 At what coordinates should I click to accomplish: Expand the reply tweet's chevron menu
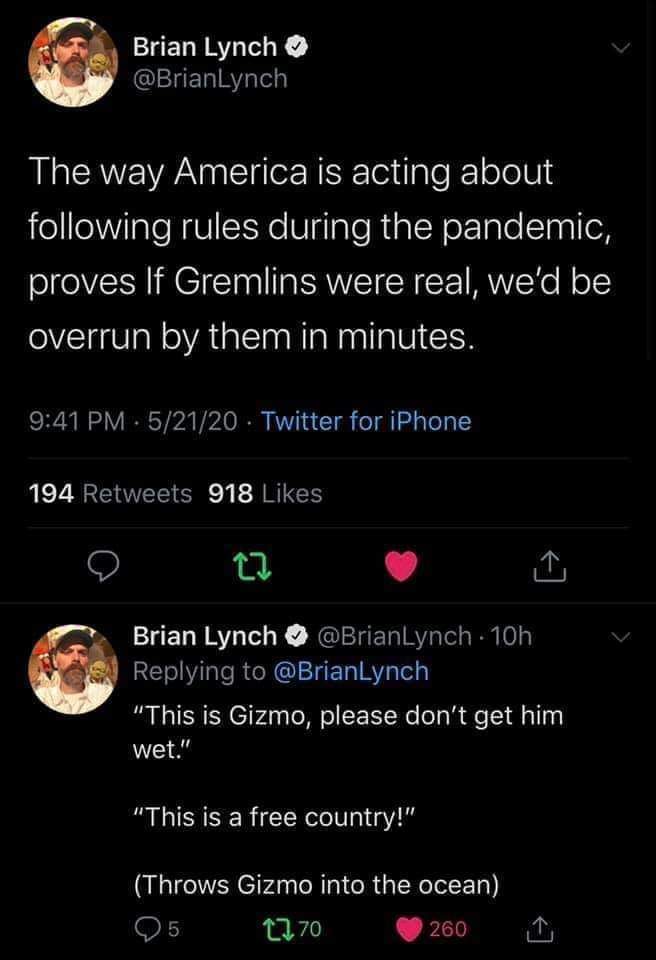620,636
